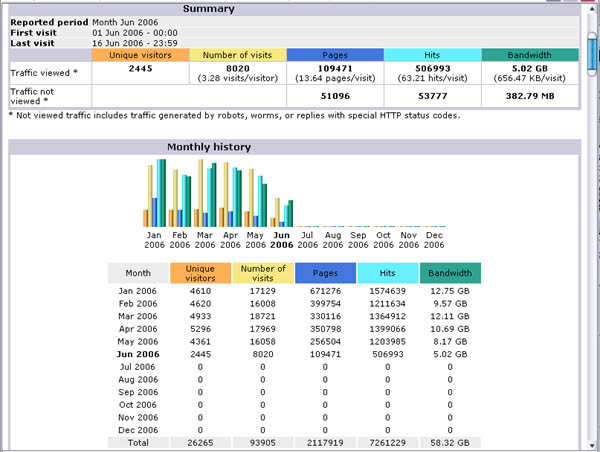Click the 5.02 GB bandwidth value in Summary
The width and height of the screenshot is (600, 452).
point(529,67)
